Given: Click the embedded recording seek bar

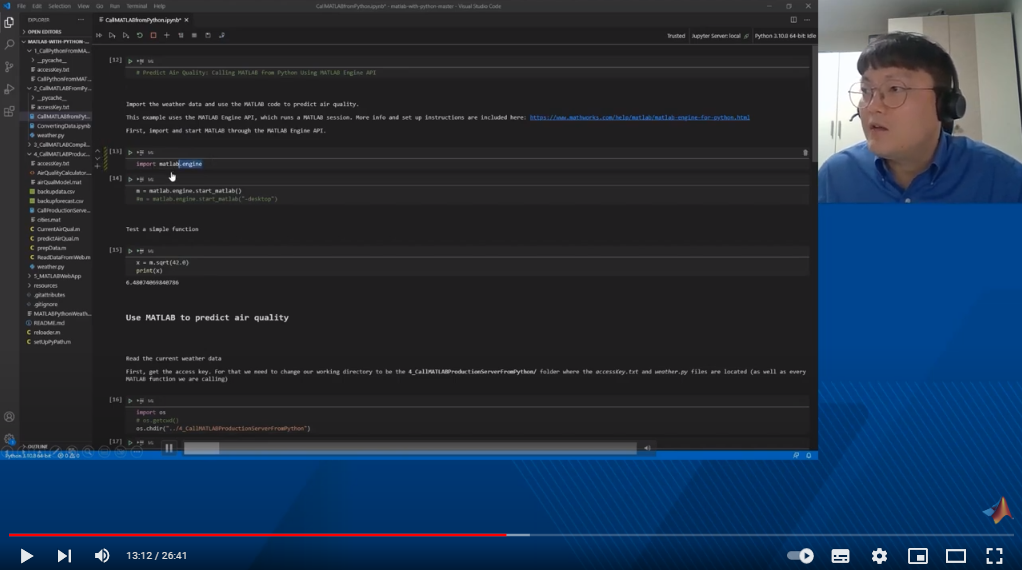Looking at the screenshot, I should pos(410,448).
